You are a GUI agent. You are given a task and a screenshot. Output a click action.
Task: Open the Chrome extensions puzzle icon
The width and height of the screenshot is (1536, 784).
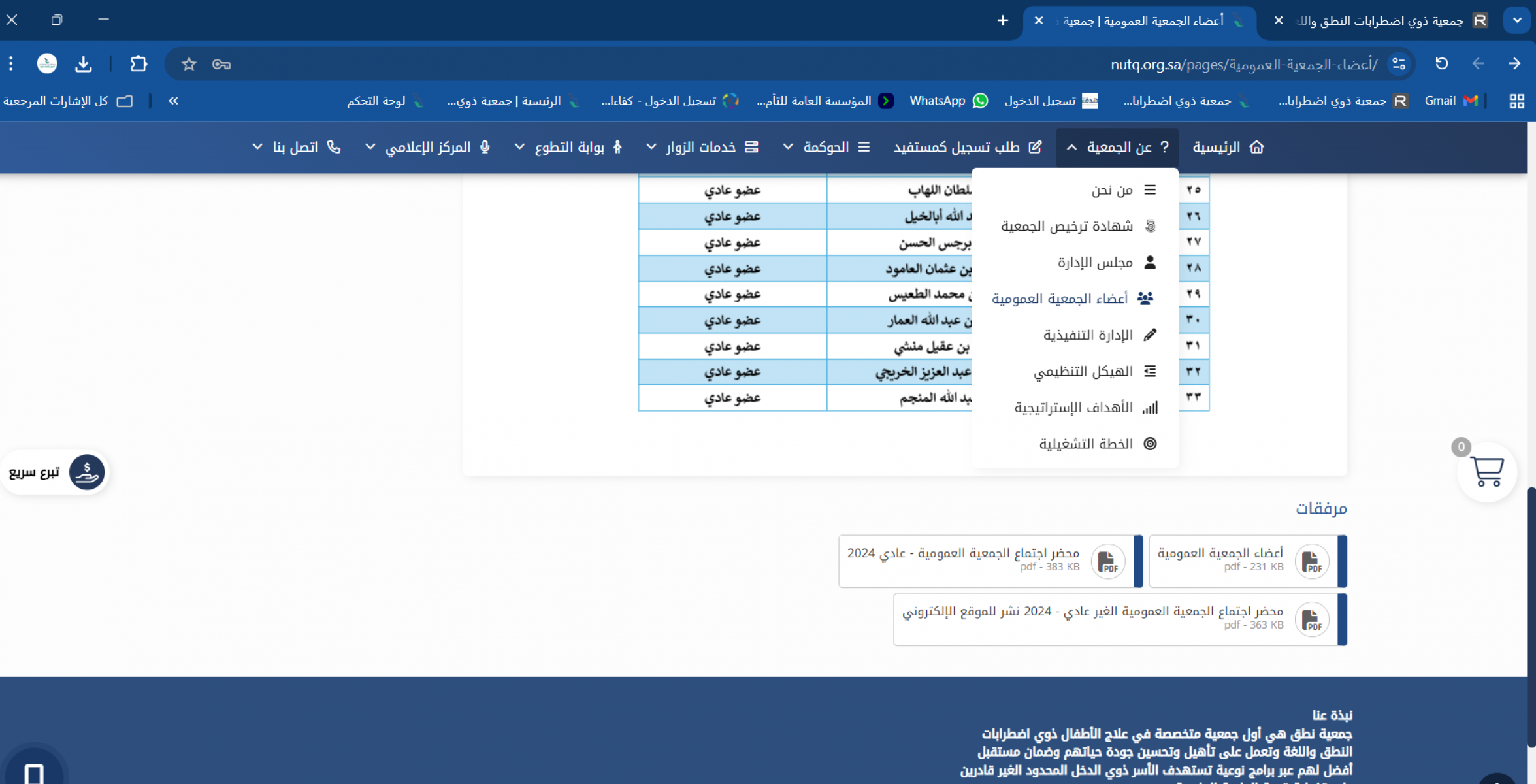click(139, 64)
